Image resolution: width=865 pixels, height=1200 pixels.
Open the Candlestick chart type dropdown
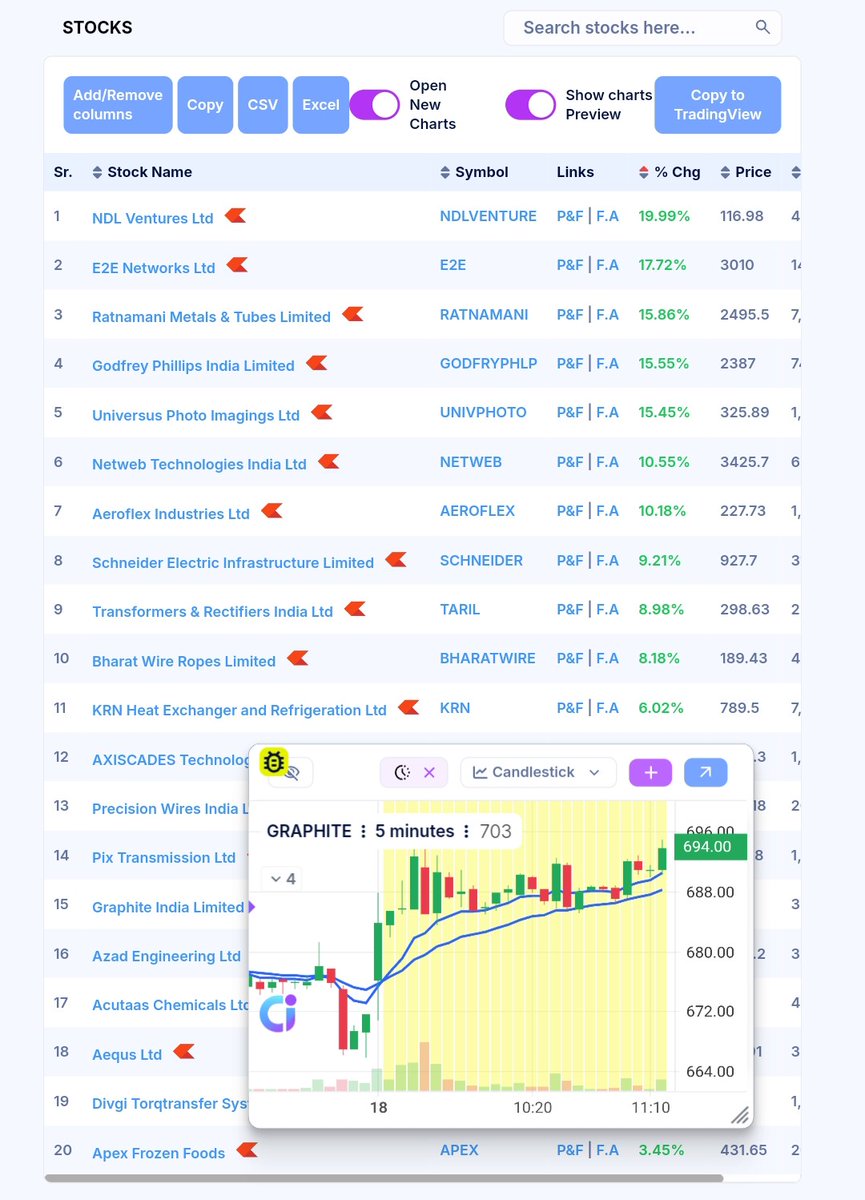point(537,771)
